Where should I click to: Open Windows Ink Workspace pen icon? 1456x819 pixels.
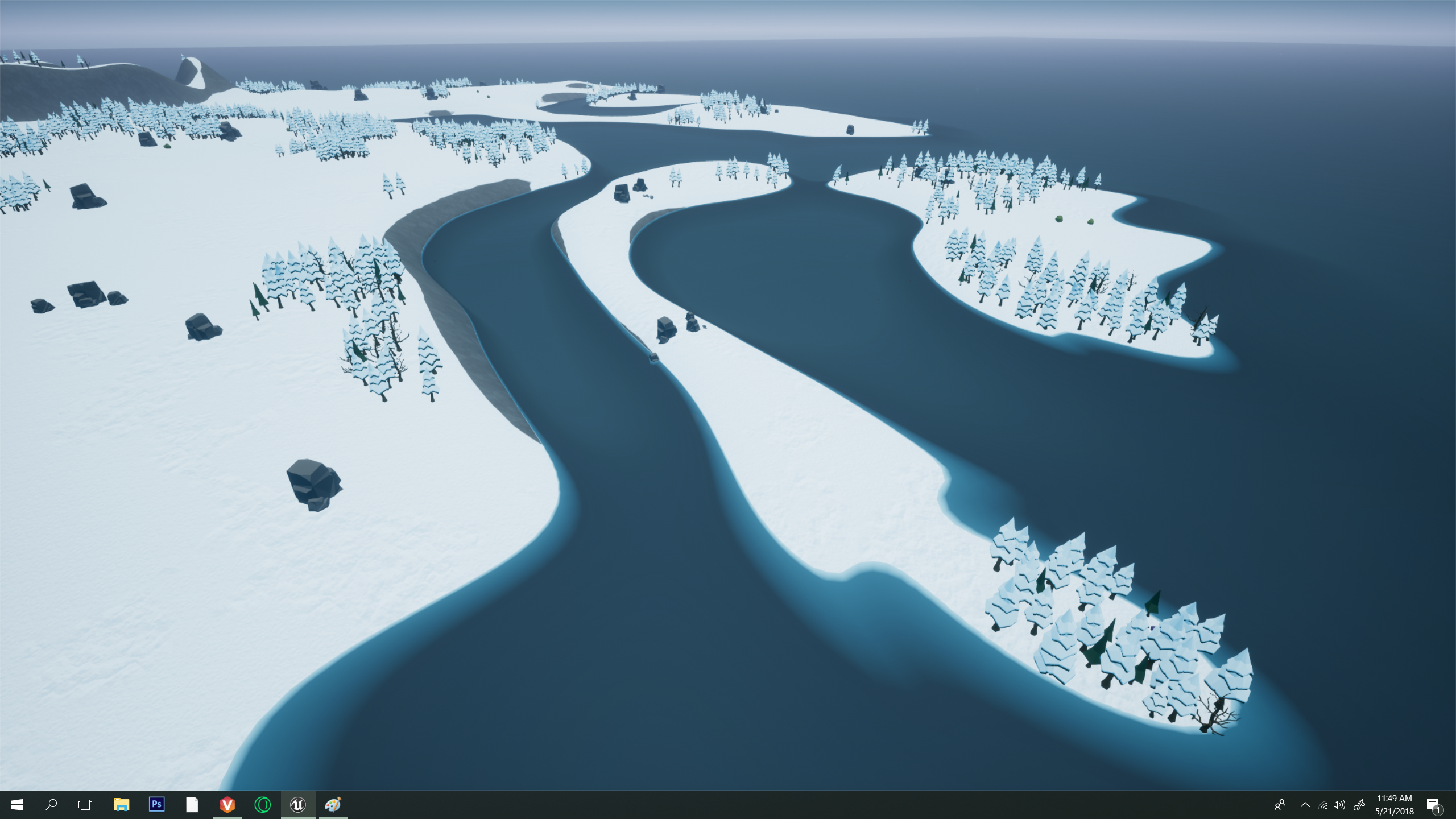coord(1359,805)
